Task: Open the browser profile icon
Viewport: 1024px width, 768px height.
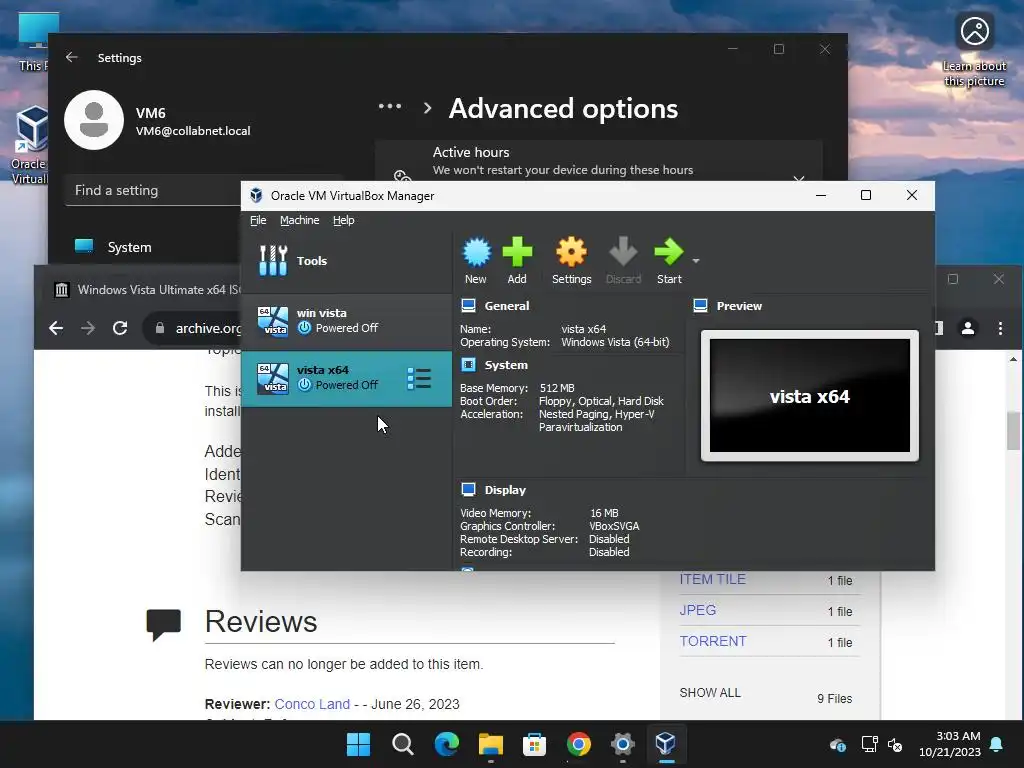Action: pos(968,328)
